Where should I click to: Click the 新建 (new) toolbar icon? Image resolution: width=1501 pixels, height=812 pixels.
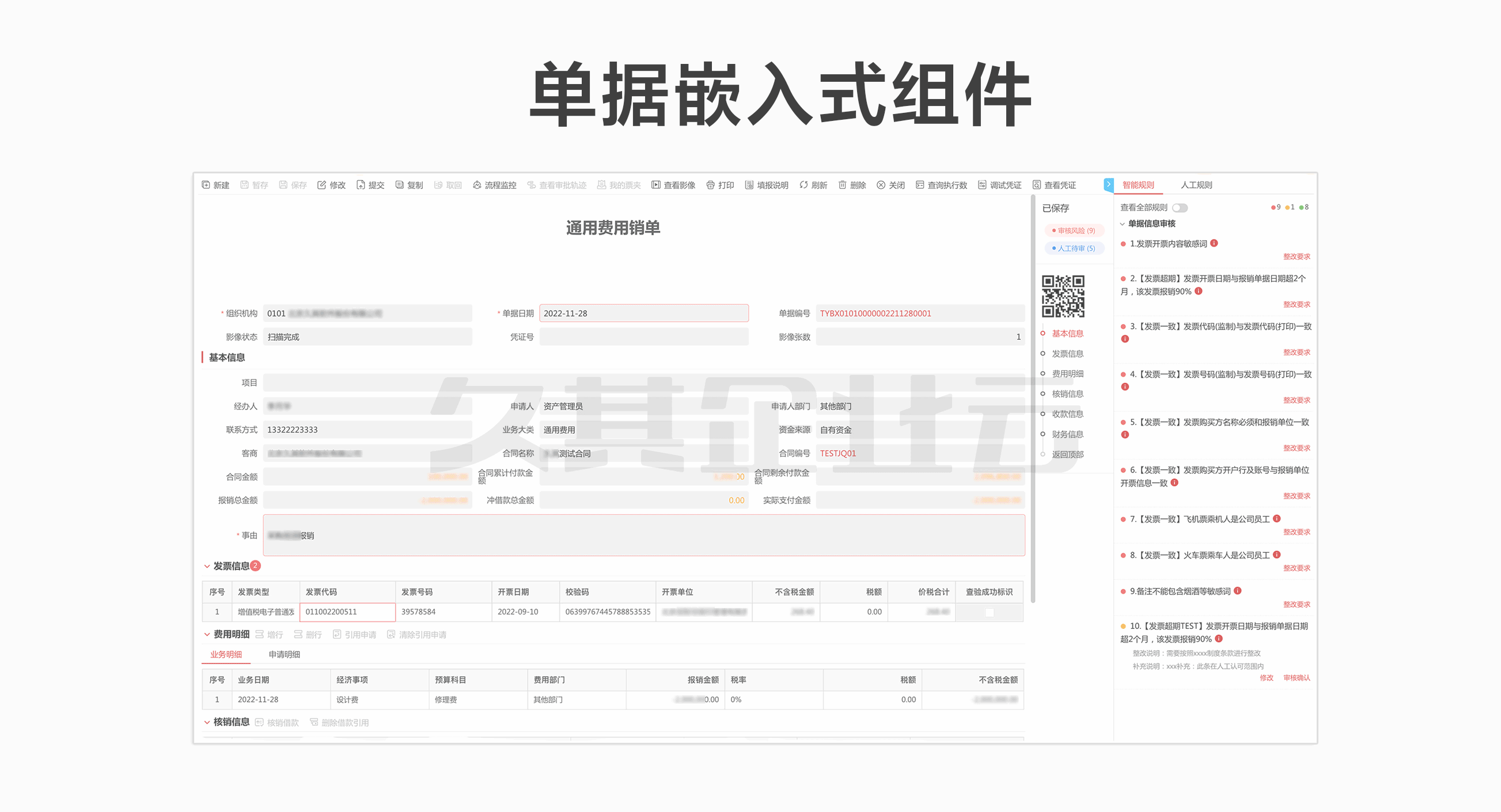(206, 185)
